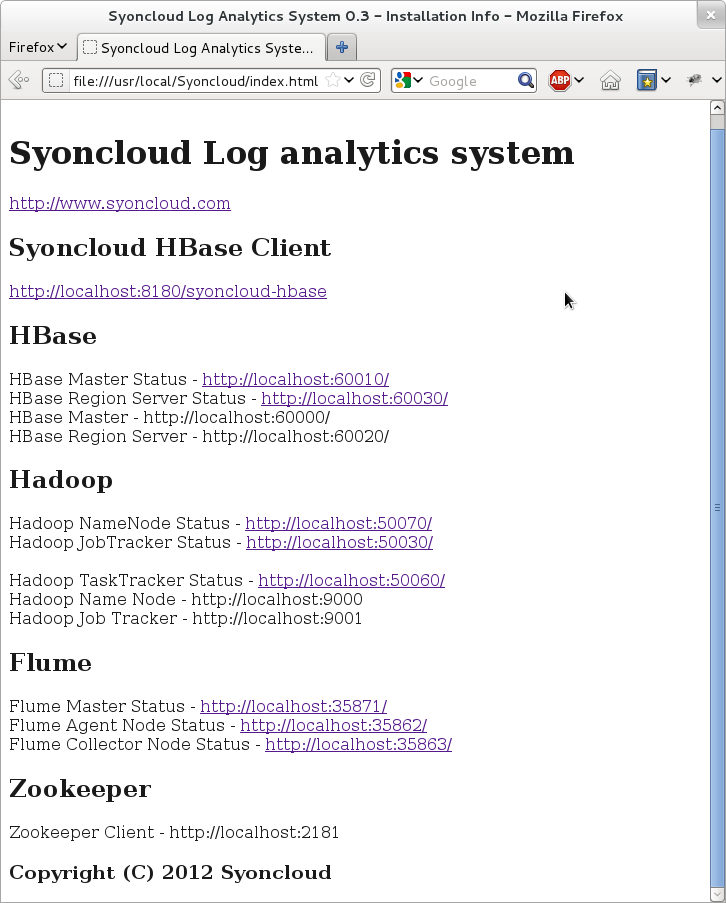The image size is (726, 903).
Task: Open HBase Master Status link localhost:60010
Action: pos(295,380)
